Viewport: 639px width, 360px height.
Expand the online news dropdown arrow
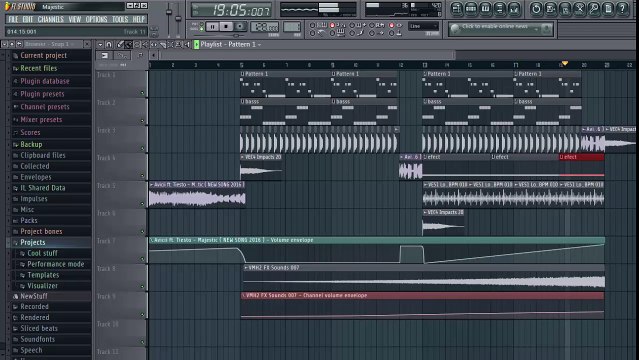pos(535,29)
